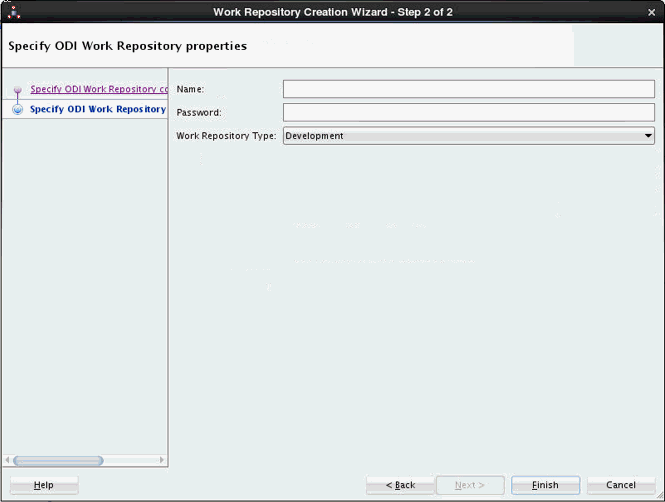Click the Work Repository Type label
The height and width of the screenshot is (502, 665).
[226, 136]
